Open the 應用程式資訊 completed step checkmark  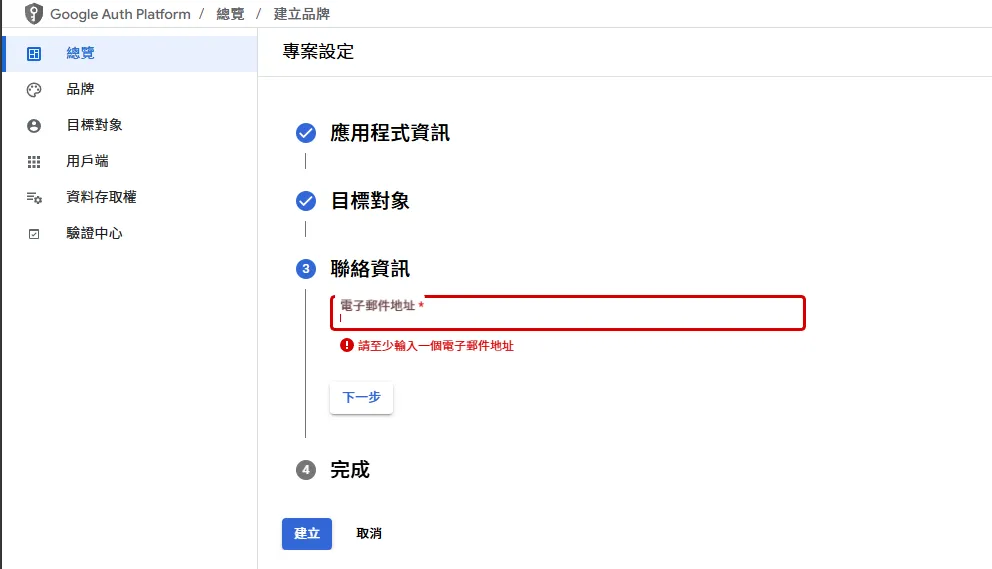tap(306, 133)
